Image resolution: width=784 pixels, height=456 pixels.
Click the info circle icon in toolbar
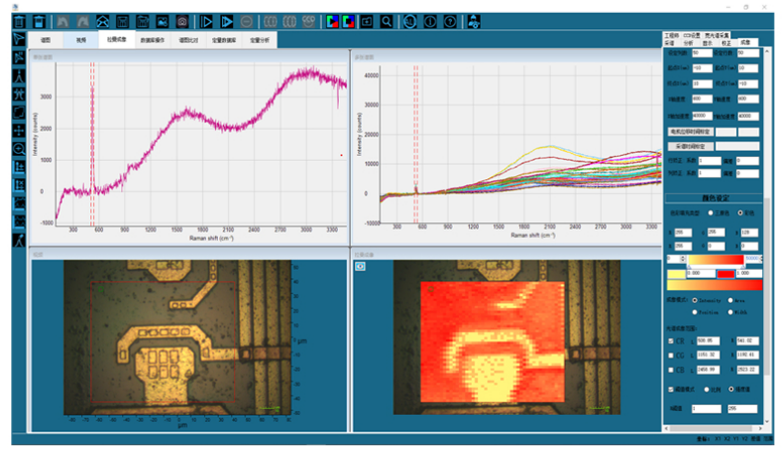(430, 20)
